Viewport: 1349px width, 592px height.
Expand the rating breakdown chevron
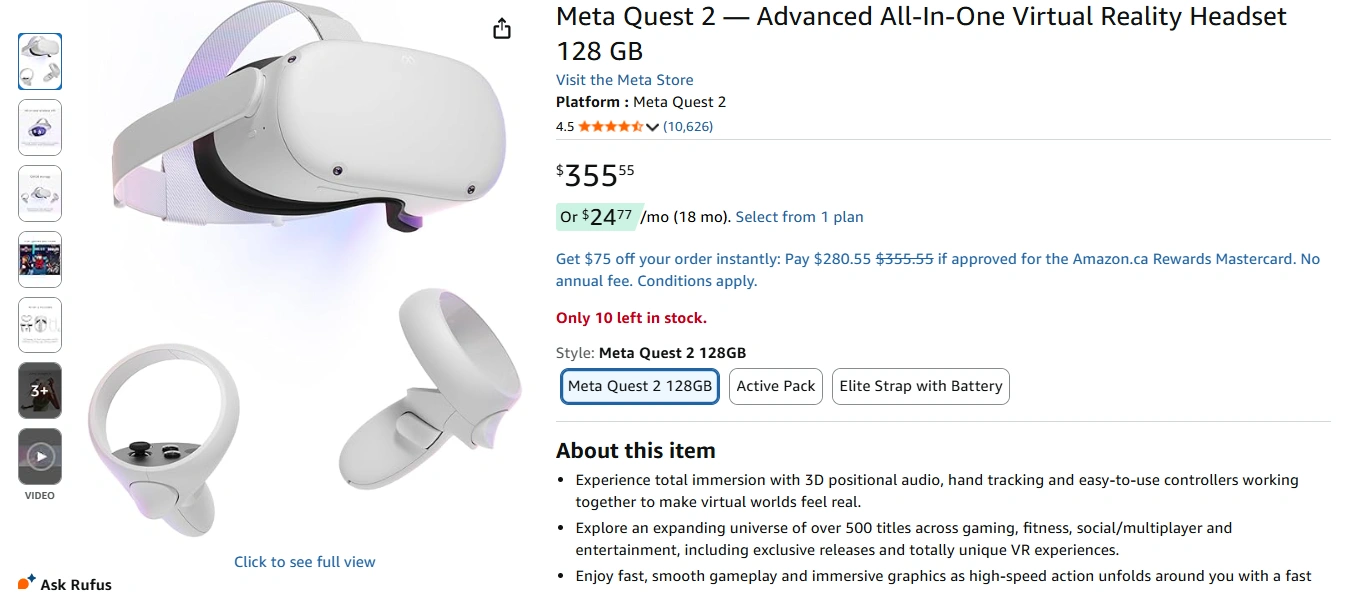point(653,127)
